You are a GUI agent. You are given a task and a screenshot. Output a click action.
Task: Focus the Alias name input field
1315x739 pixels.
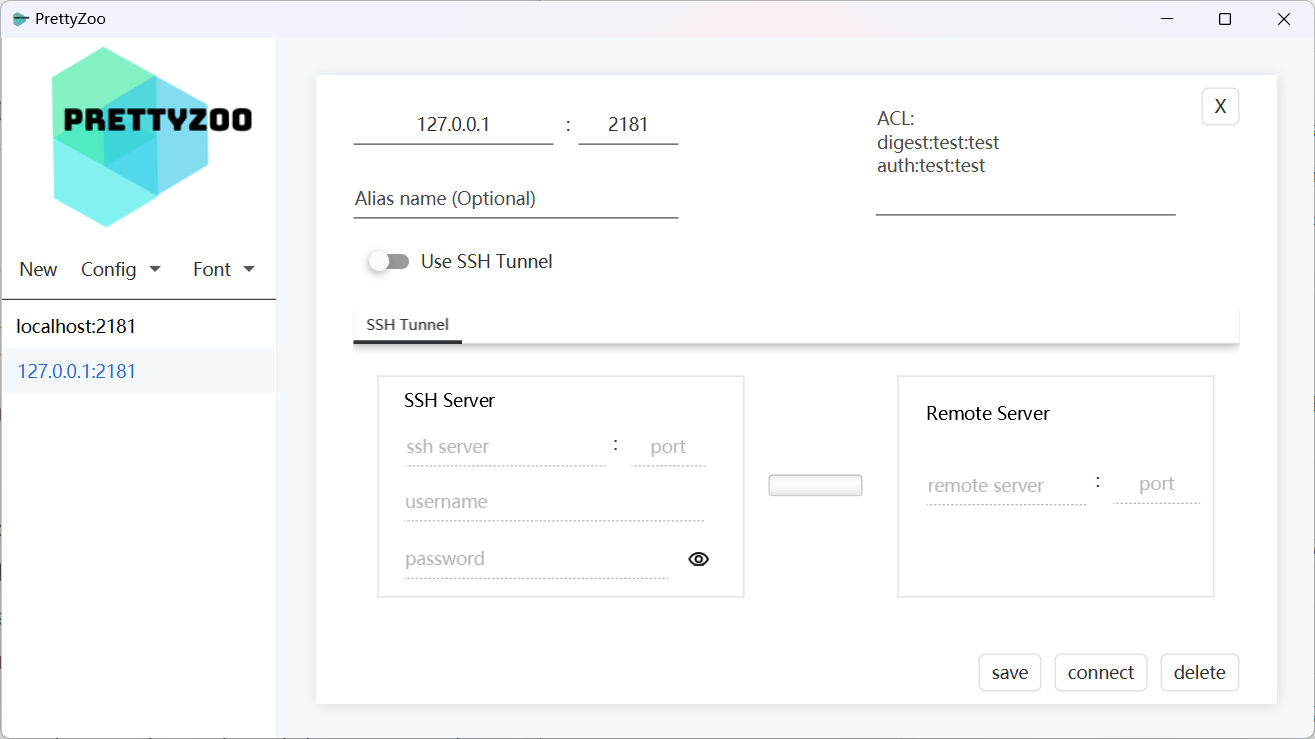515,199
